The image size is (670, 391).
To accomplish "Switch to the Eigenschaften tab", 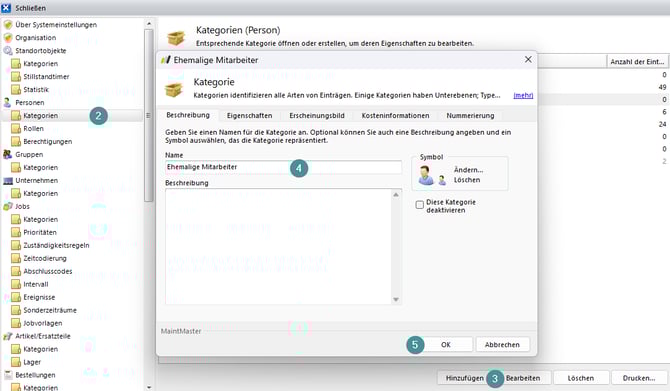I will [x=249, y=116].
